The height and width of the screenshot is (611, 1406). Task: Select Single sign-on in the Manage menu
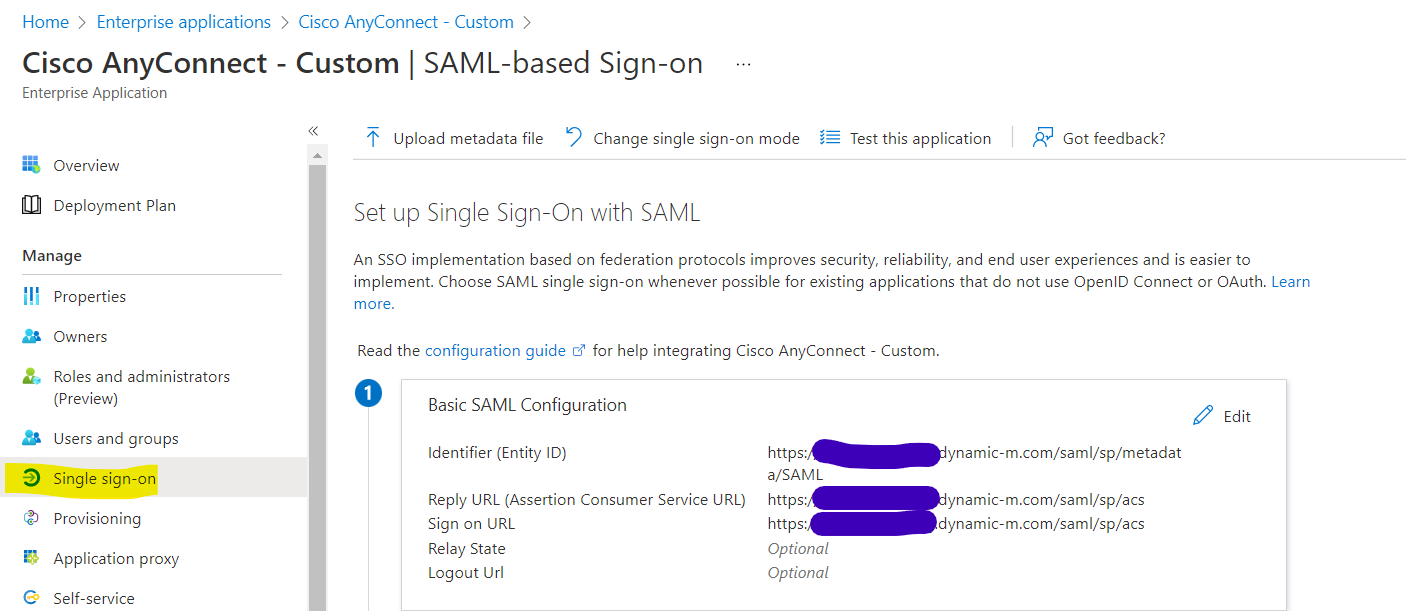(x=106, y=478)
